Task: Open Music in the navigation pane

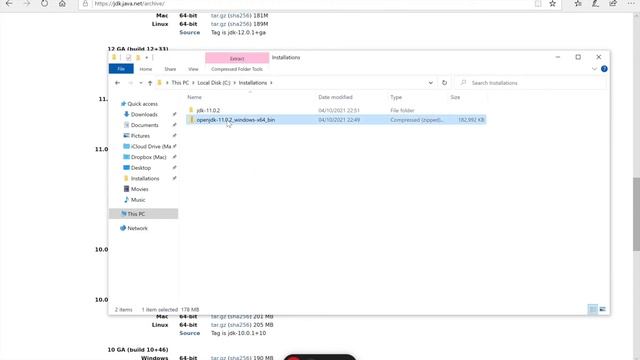Action: (138, 200)
